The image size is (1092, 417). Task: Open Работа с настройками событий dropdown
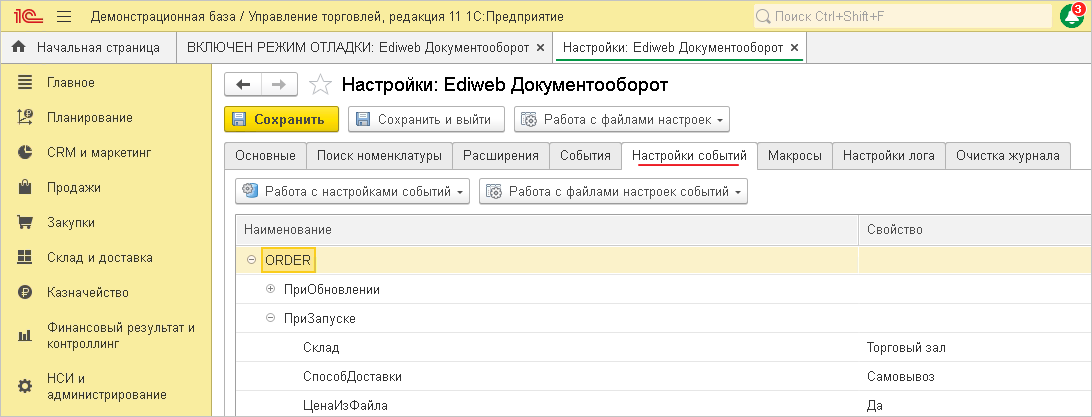(x=353, y=191)
